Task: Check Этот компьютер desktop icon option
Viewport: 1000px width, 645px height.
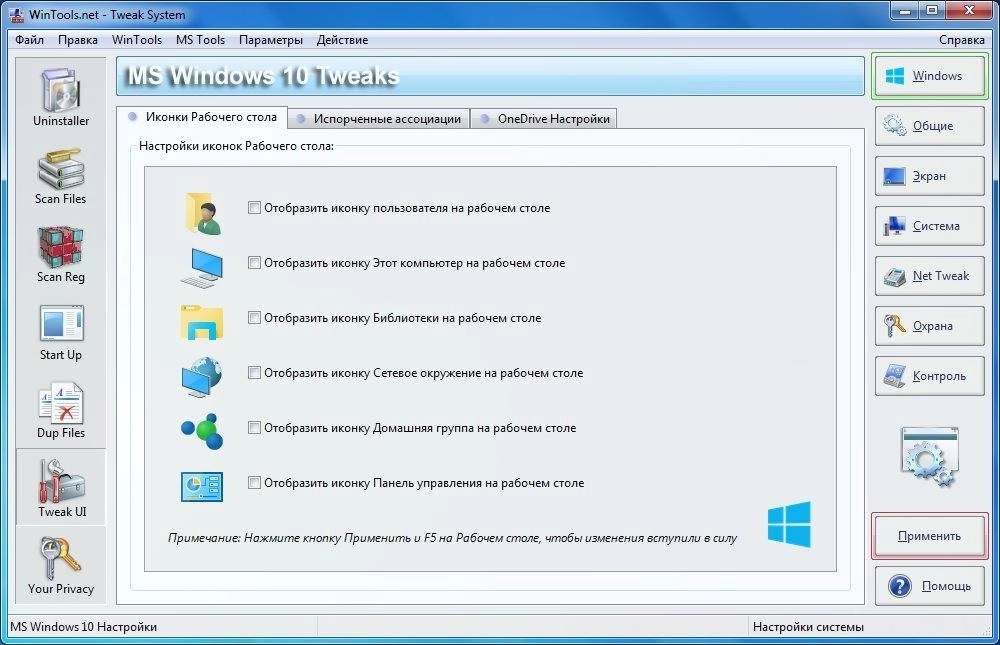Action: click(254, 262)
